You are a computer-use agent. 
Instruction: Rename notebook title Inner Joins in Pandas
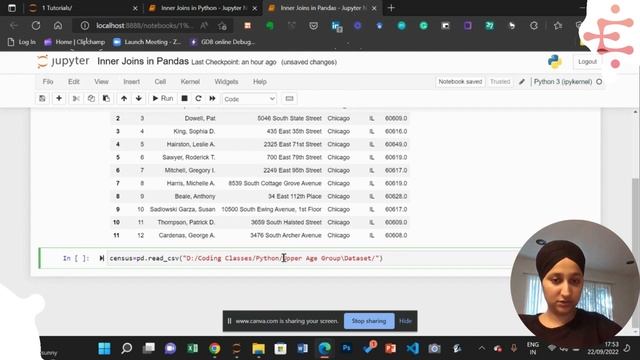[x=143, y=62]
